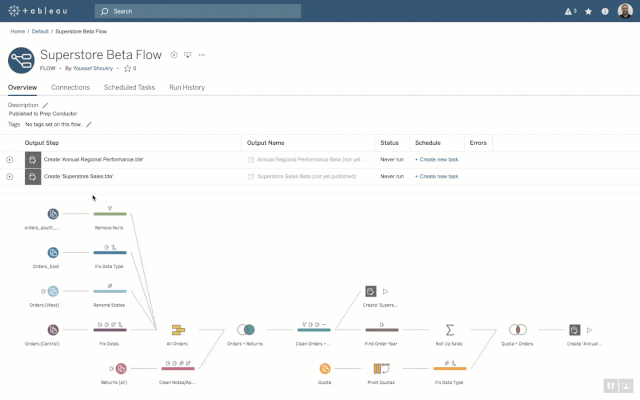Focus the Search field

(x=198, y=11)
